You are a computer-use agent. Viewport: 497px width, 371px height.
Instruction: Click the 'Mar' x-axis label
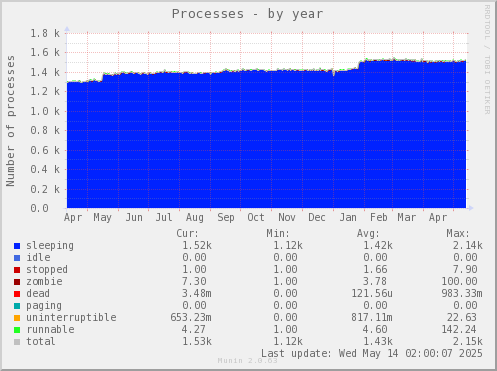click(407, 218)
